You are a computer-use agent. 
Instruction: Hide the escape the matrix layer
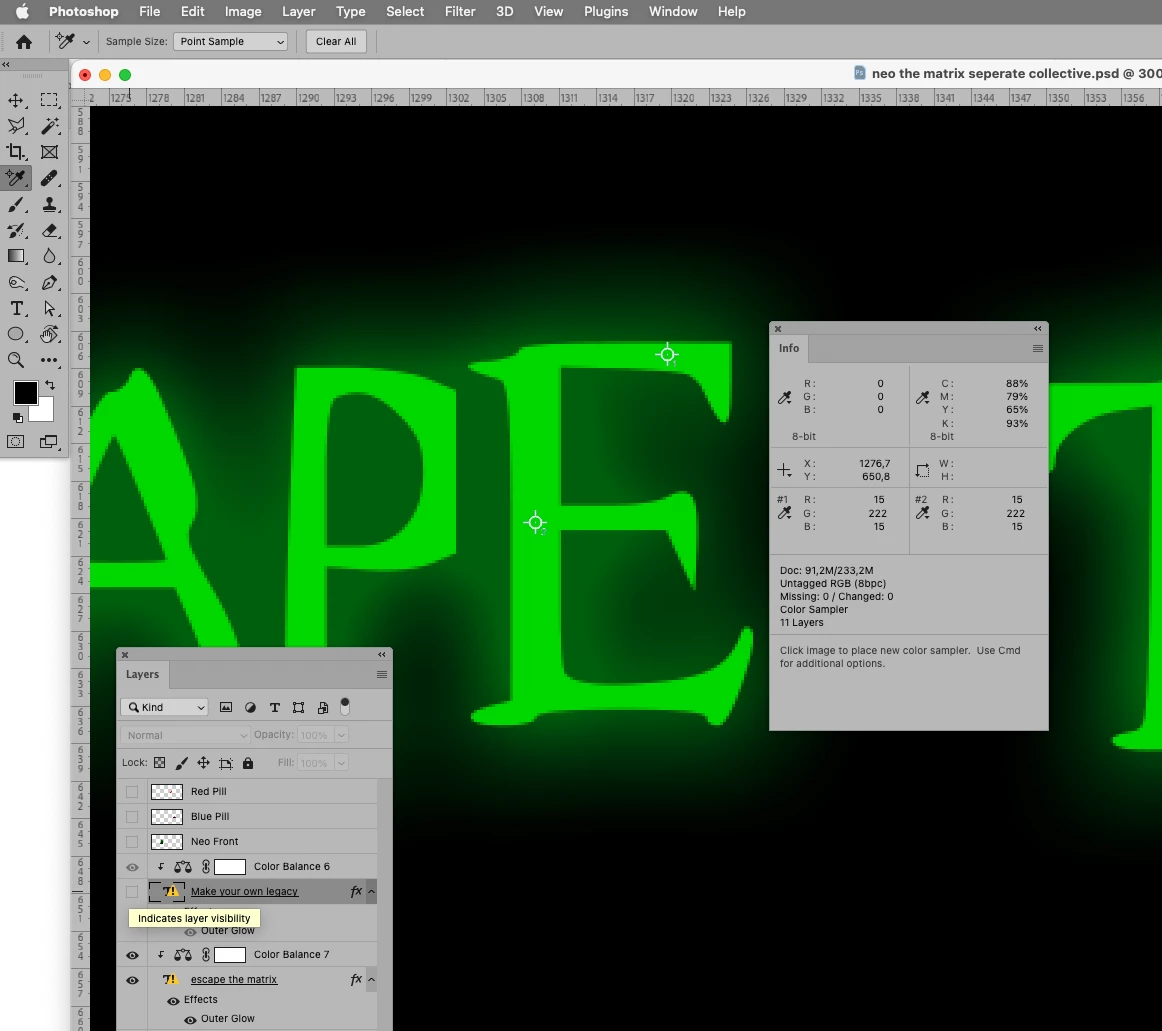132,981
